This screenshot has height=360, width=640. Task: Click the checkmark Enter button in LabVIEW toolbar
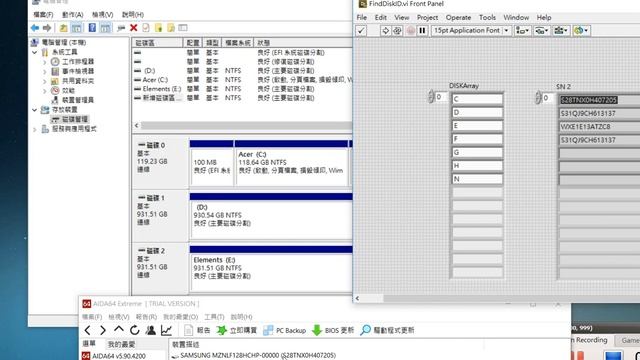click(361, 31)
